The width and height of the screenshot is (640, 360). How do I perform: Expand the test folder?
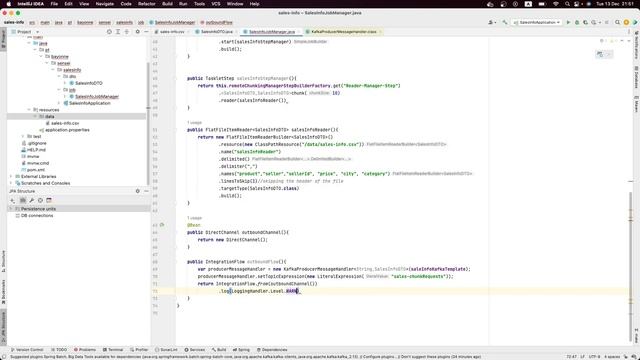click(x=23, y=136)
